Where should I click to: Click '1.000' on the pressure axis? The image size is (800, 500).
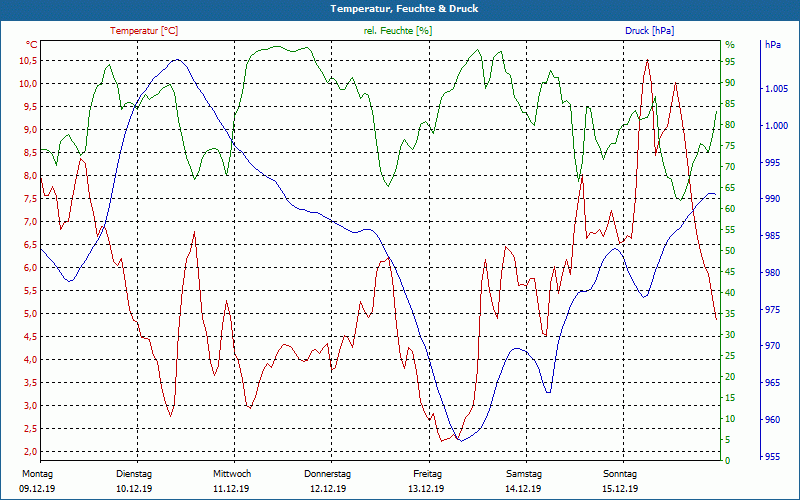tap(776, 126)
